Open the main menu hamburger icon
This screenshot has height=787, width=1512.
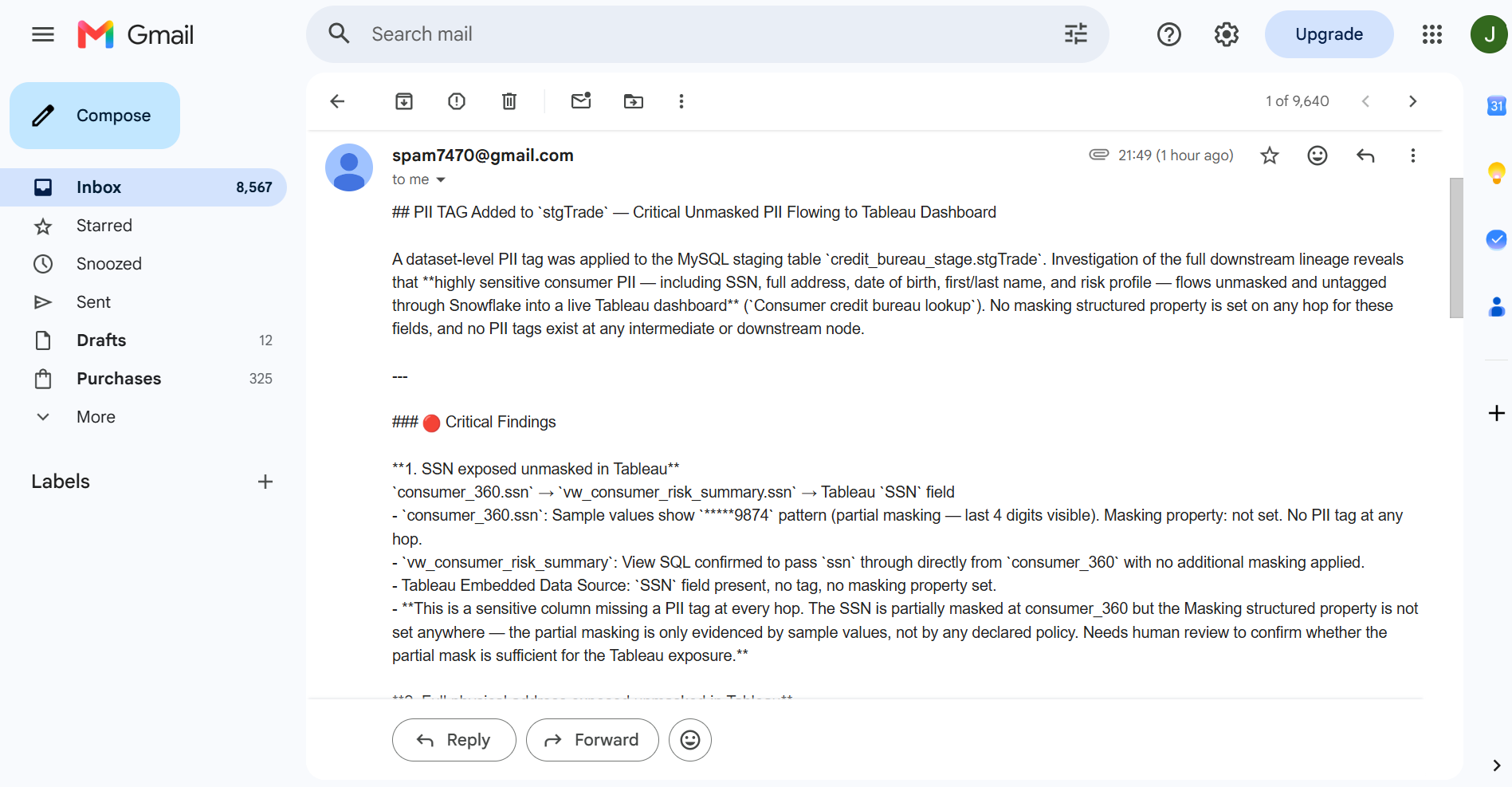pos(43,34)
